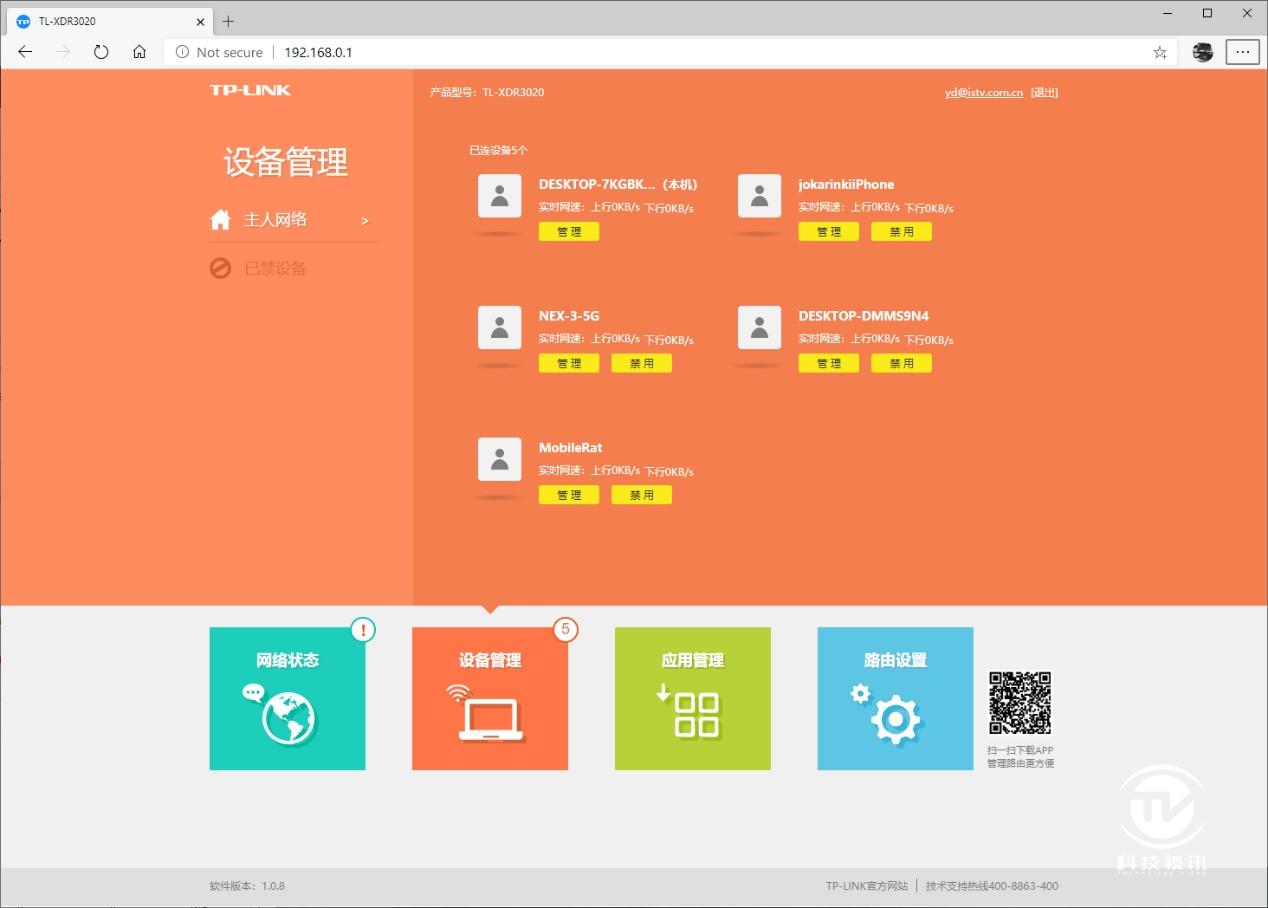Expand 主人网络 using its chevron
Image resolution: width=1268 pixels, height=908 pixels.
tap(364, 220)
